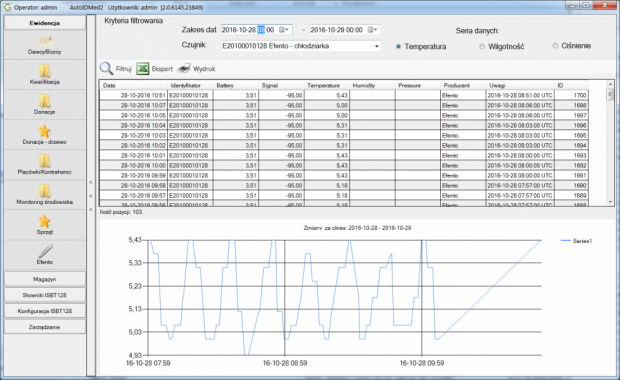The width and height of the screenshot is (620, 380).
Task: Open the Słowniki ISBT128 section
Action: click(x=45, y=295)
